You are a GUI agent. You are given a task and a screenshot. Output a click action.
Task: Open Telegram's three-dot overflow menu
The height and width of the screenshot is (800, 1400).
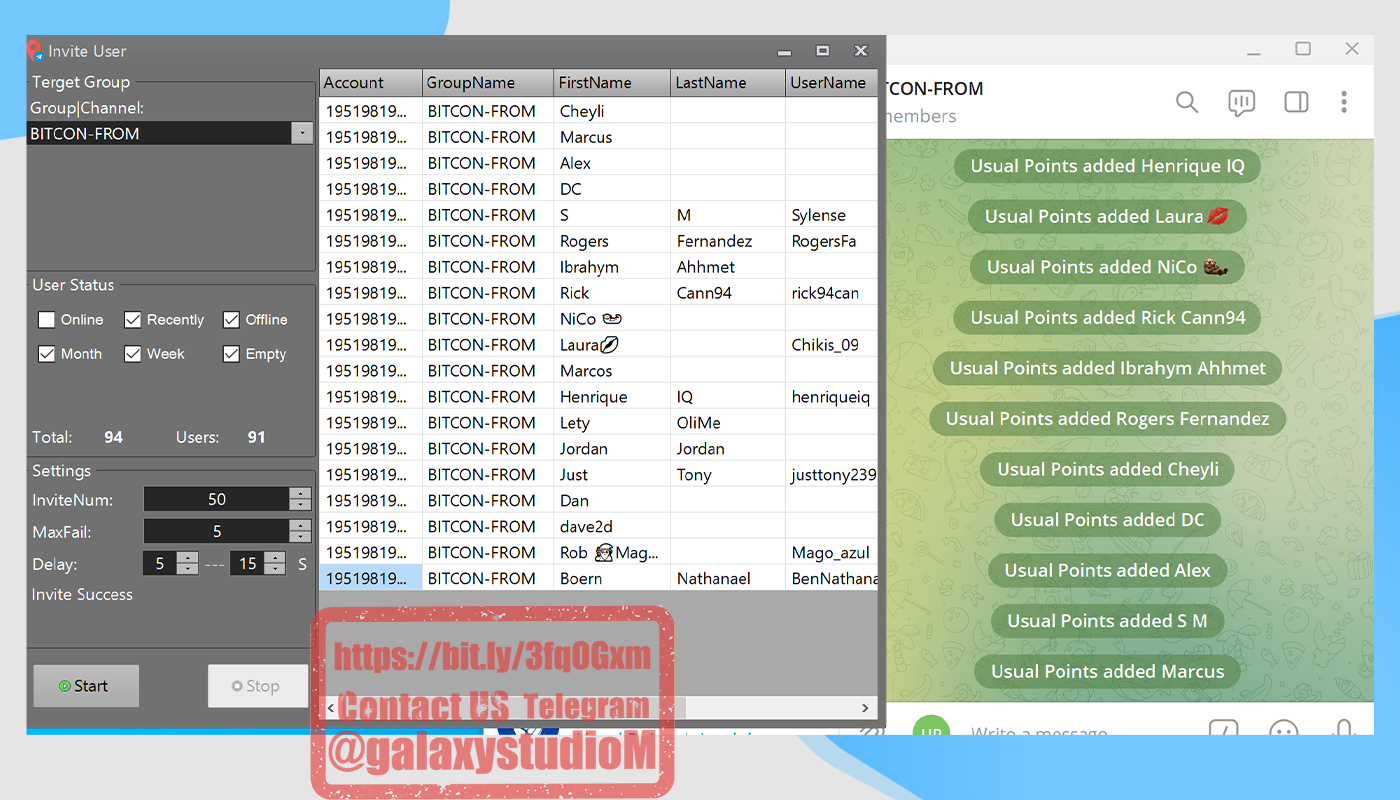(x=1344, y=102)
